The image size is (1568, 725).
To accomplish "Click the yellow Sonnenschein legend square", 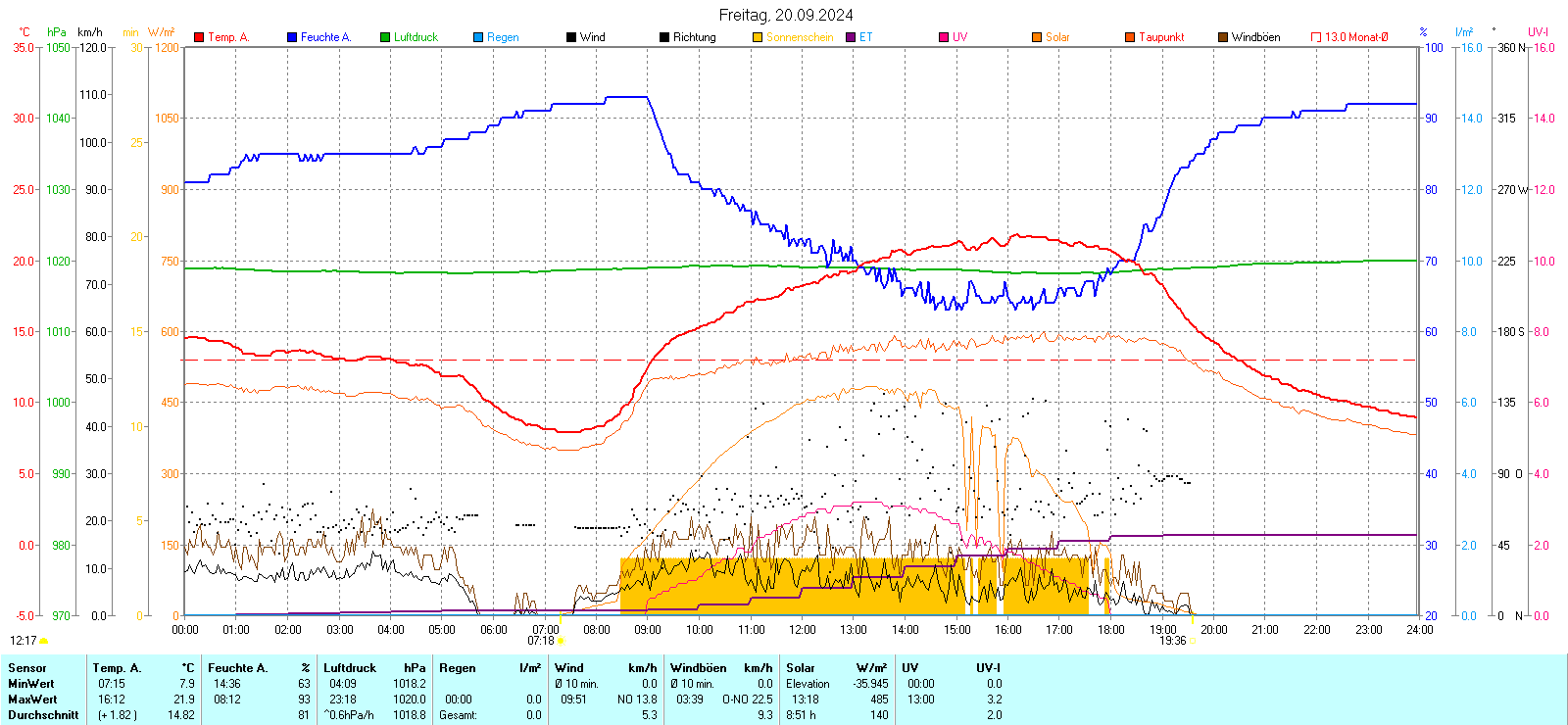I will click(x=758, y=37).
